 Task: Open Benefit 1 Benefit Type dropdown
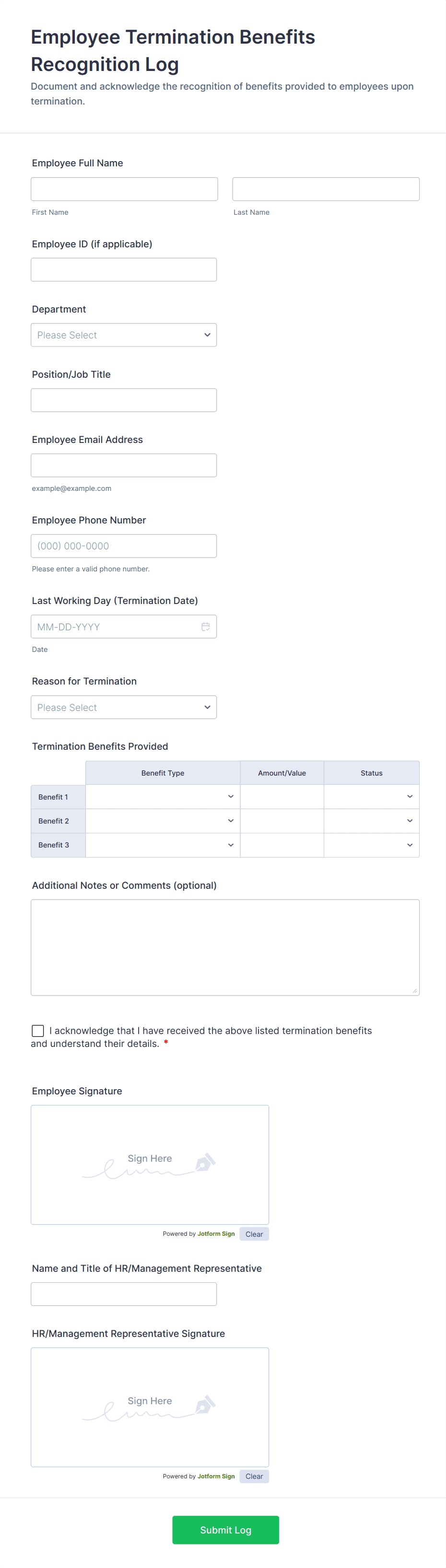click(x=163, y=797)
